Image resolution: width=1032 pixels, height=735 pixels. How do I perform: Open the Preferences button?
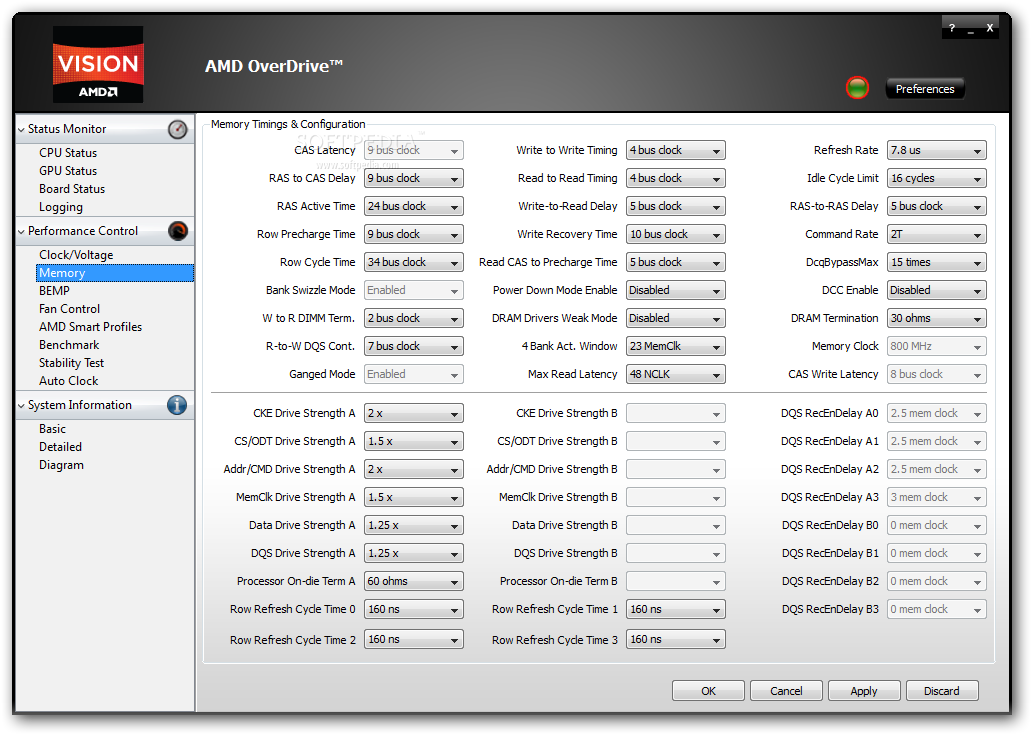925,89
